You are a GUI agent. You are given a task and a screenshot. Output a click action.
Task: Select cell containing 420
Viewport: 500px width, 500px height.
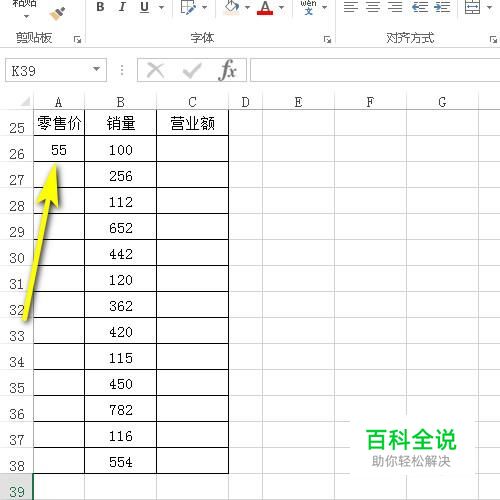pyautogui.click(x=121, y=331)
